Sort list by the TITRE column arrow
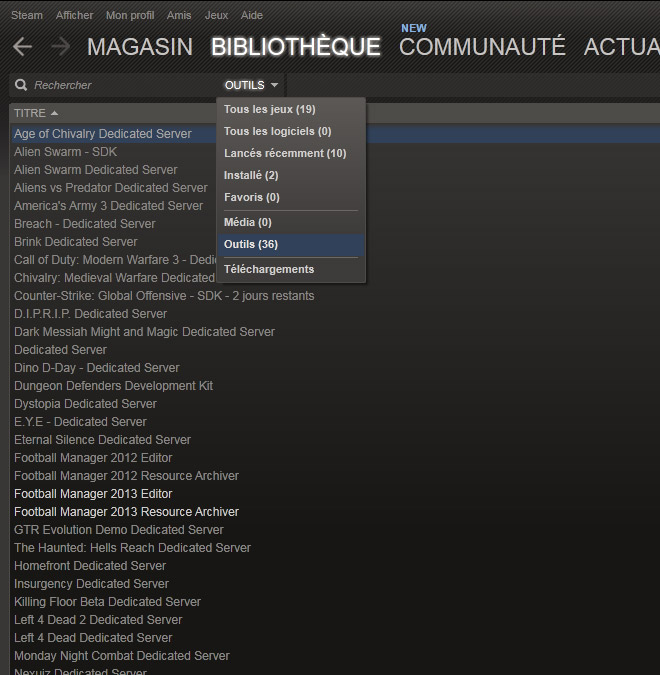The width and height of the screenshot is (660, 675). 54,113
